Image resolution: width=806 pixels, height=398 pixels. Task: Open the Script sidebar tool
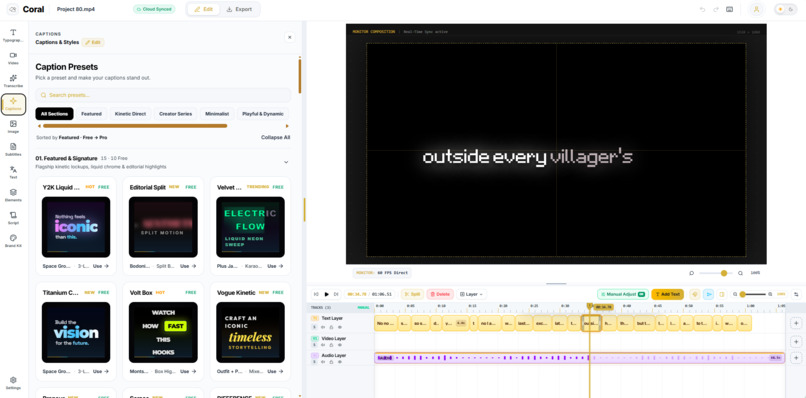click(13, 218)
